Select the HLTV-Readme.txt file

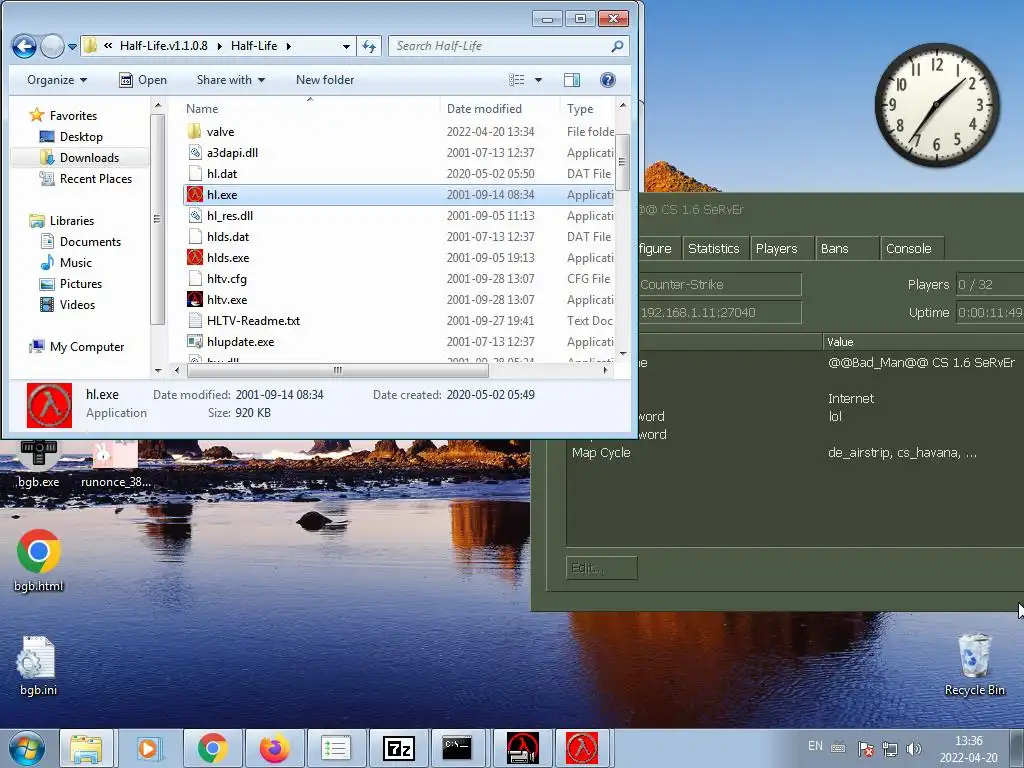(253, 321)
